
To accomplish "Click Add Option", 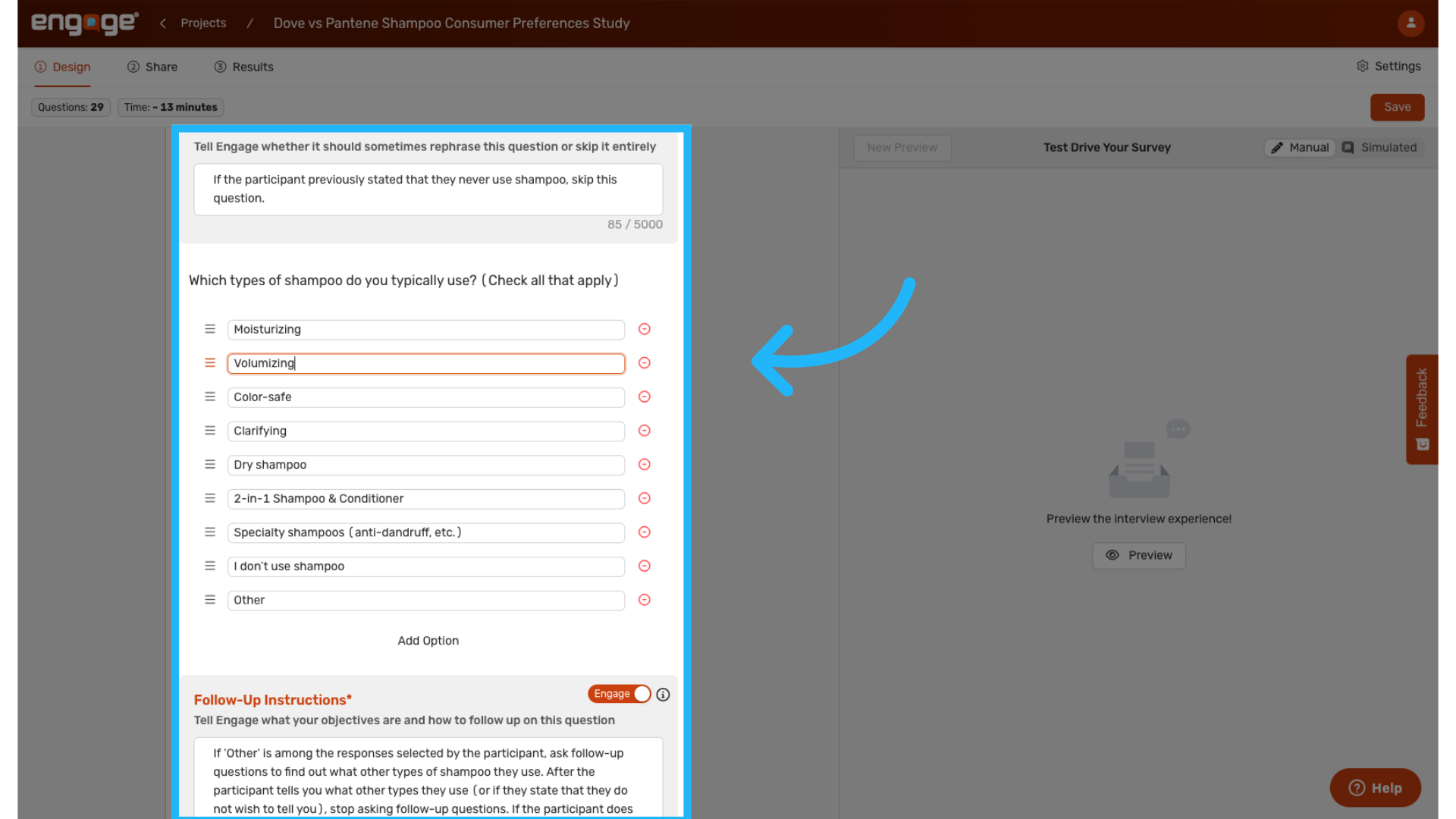I will click(x=428, y=641).
